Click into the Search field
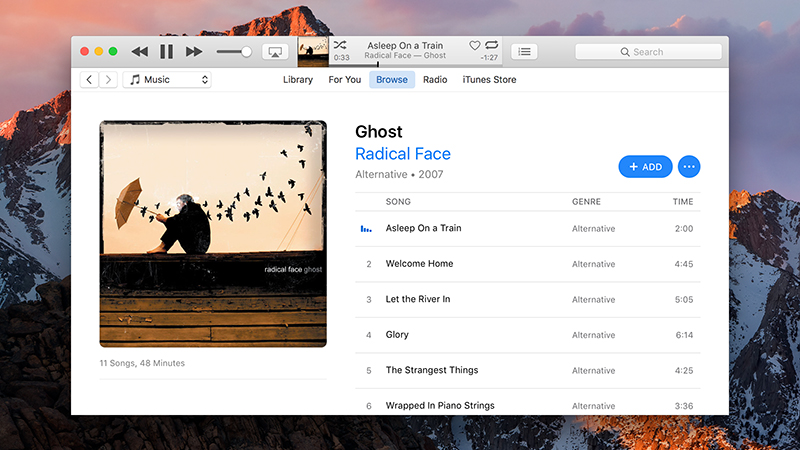800x450 pixels. 648,52
